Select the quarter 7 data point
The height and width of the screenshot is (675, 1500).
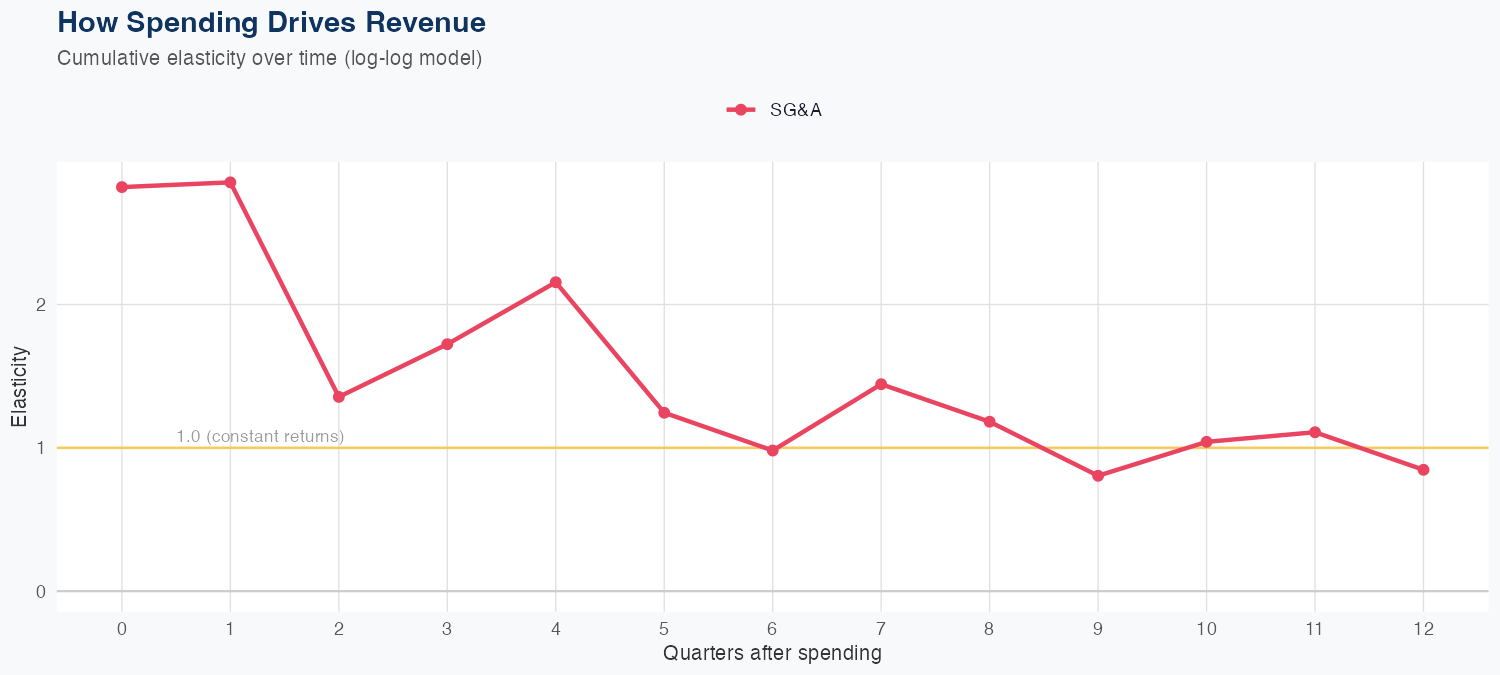(x=881, y=384)
